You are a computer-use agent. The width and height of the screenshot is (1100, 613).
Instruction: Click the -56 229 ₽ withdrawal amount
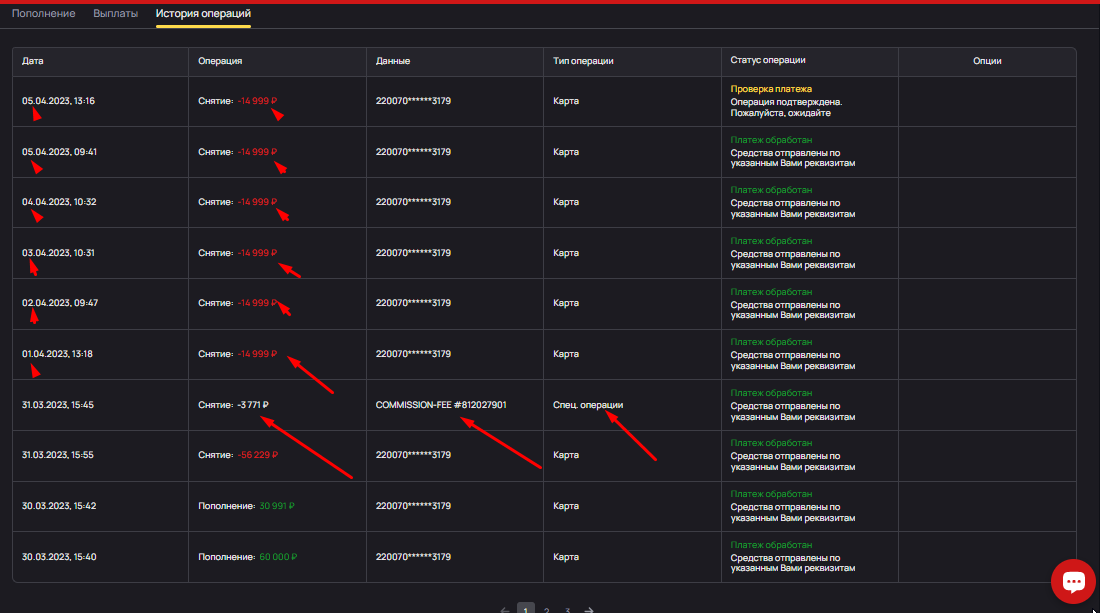pos(259,455)
